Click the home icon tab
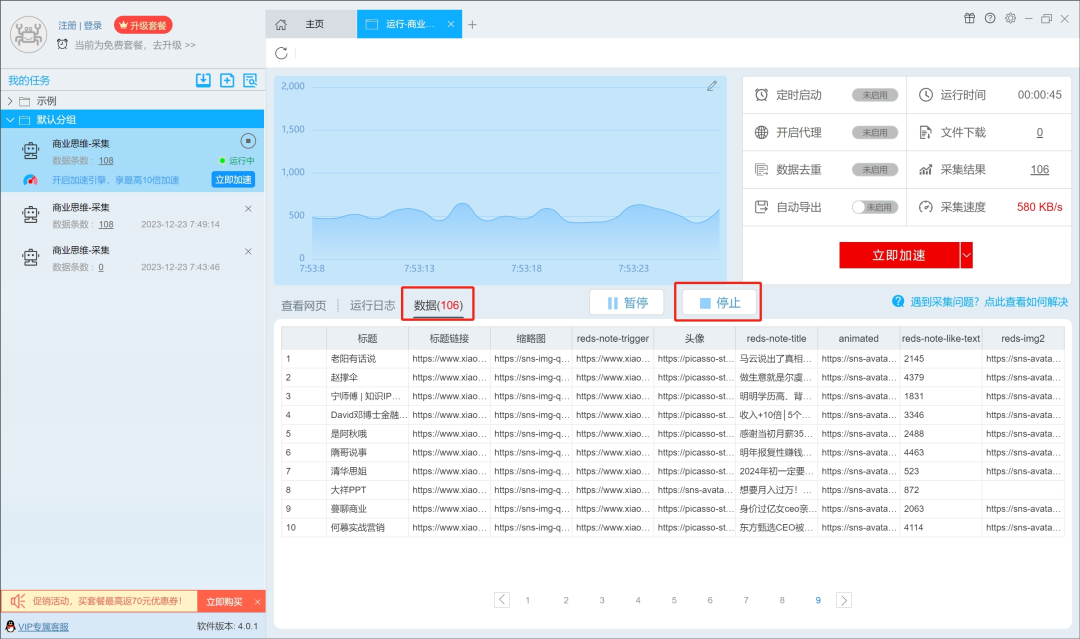The image size is (1080, 639). tap(281, 25)
